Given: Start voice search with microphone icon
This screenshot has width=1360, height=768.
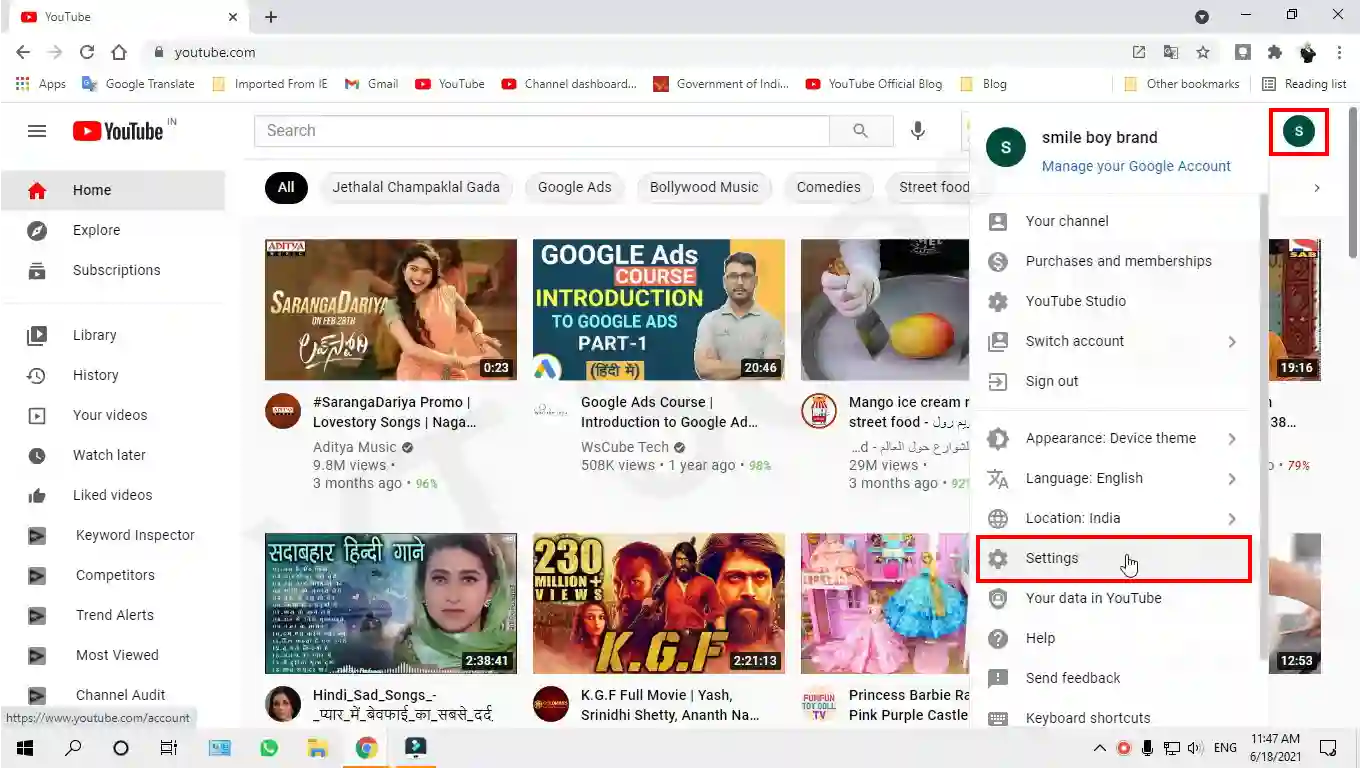Looking at the screenshot, I should pos(917,131).
